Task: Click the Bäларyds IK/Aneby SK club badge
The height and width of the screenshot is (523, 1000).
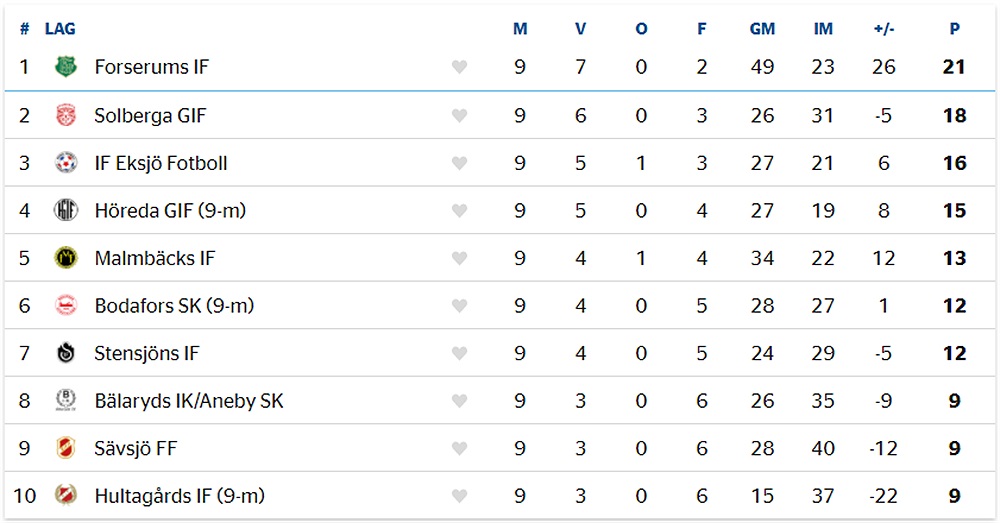Action: 66,401
